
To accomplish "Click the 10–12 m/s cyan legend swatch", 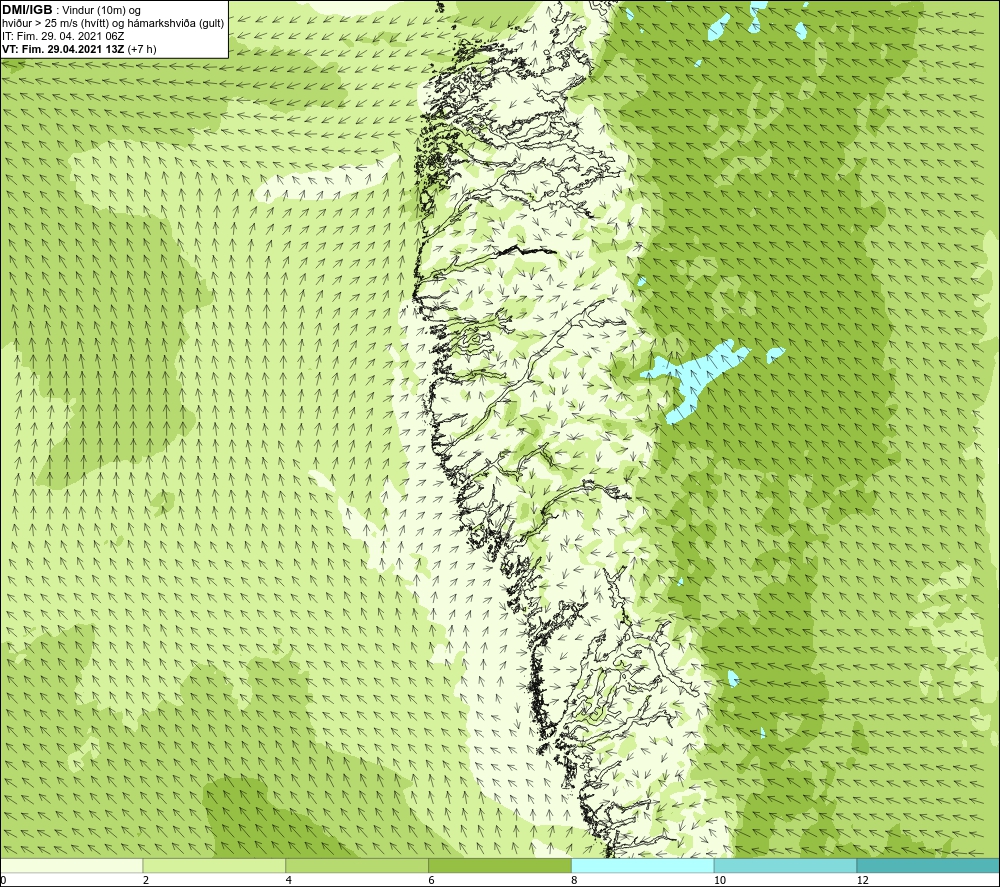I will tap(785, 865).
